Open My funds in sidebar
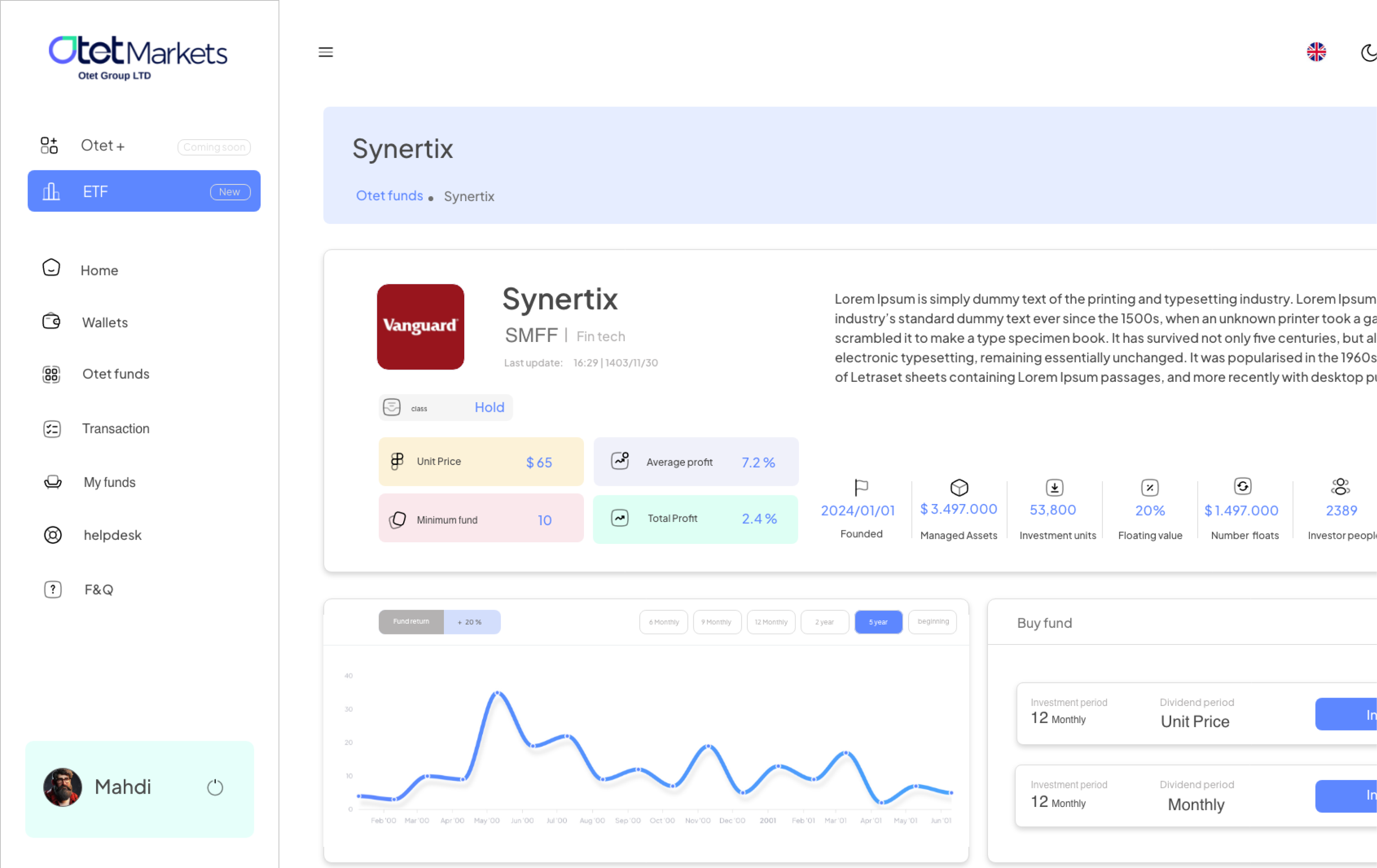The height and width of the screenshot is (868, 1377). 109,482
